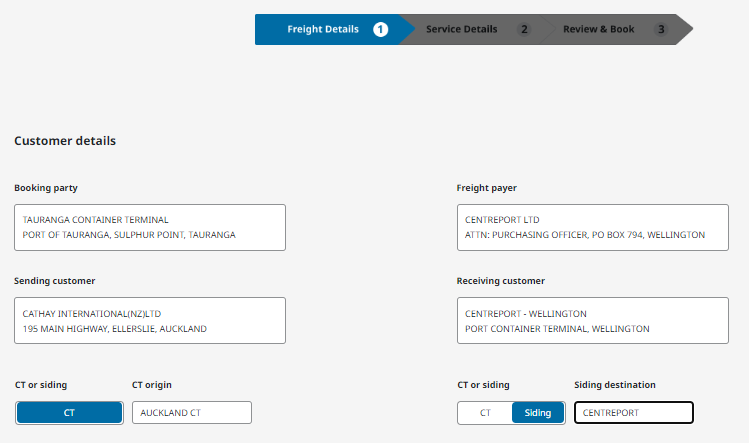
Task: Click the Booking party address box
Action: (150, 227)
